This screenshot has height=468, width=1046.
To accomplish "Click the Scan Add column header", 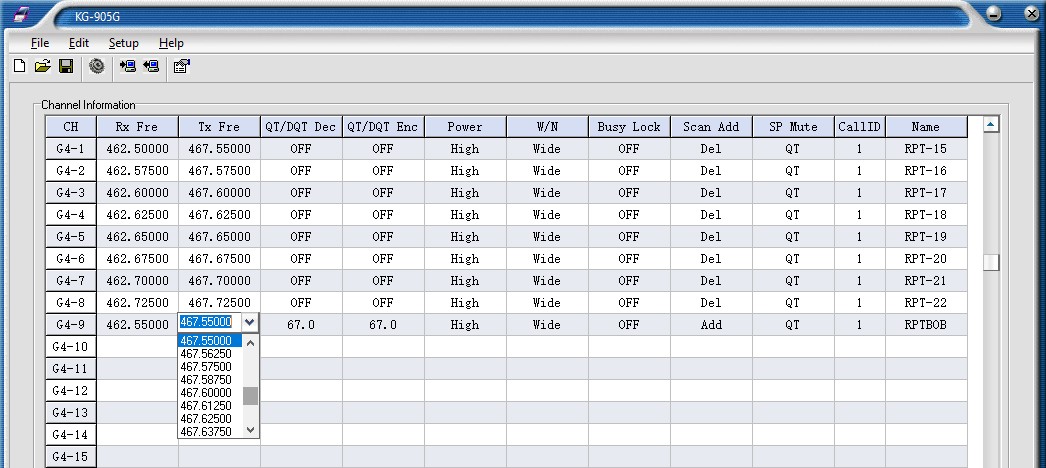I will (711, 127).
